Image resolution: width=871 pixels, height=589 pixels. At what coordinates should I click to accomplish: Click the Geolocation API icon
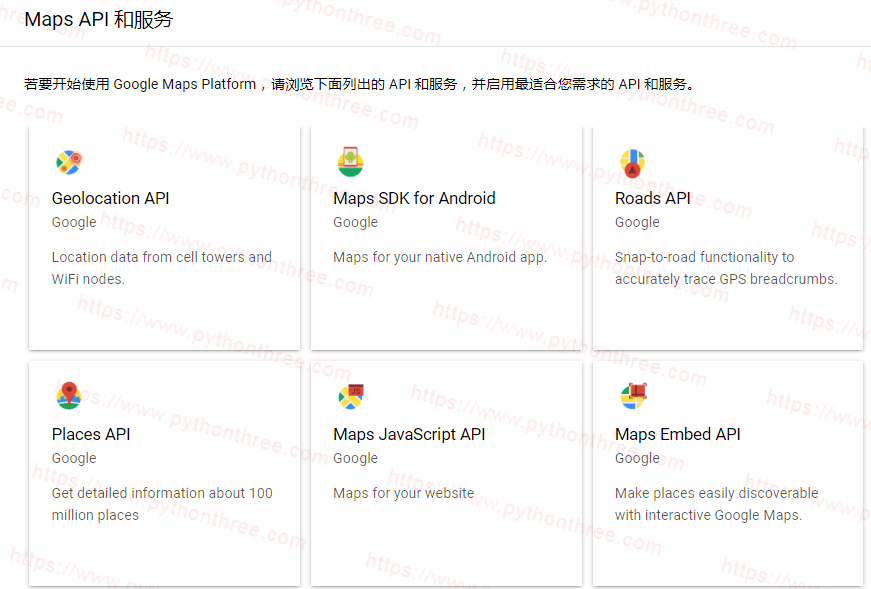pyautogui.click(x=69, y=162)
